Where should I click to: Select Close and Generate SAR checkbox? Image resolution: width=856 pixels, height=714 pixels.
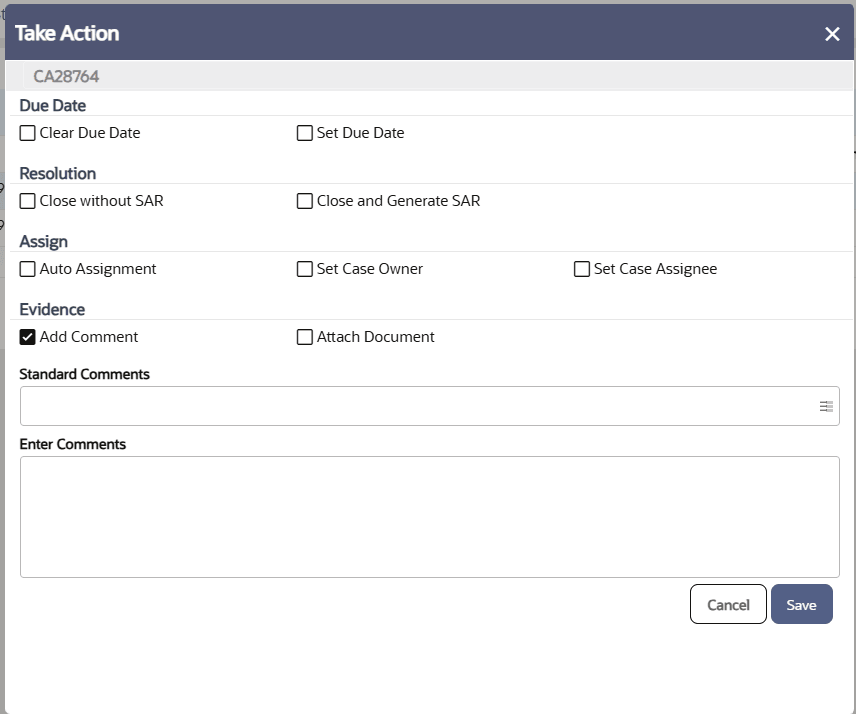305,201
